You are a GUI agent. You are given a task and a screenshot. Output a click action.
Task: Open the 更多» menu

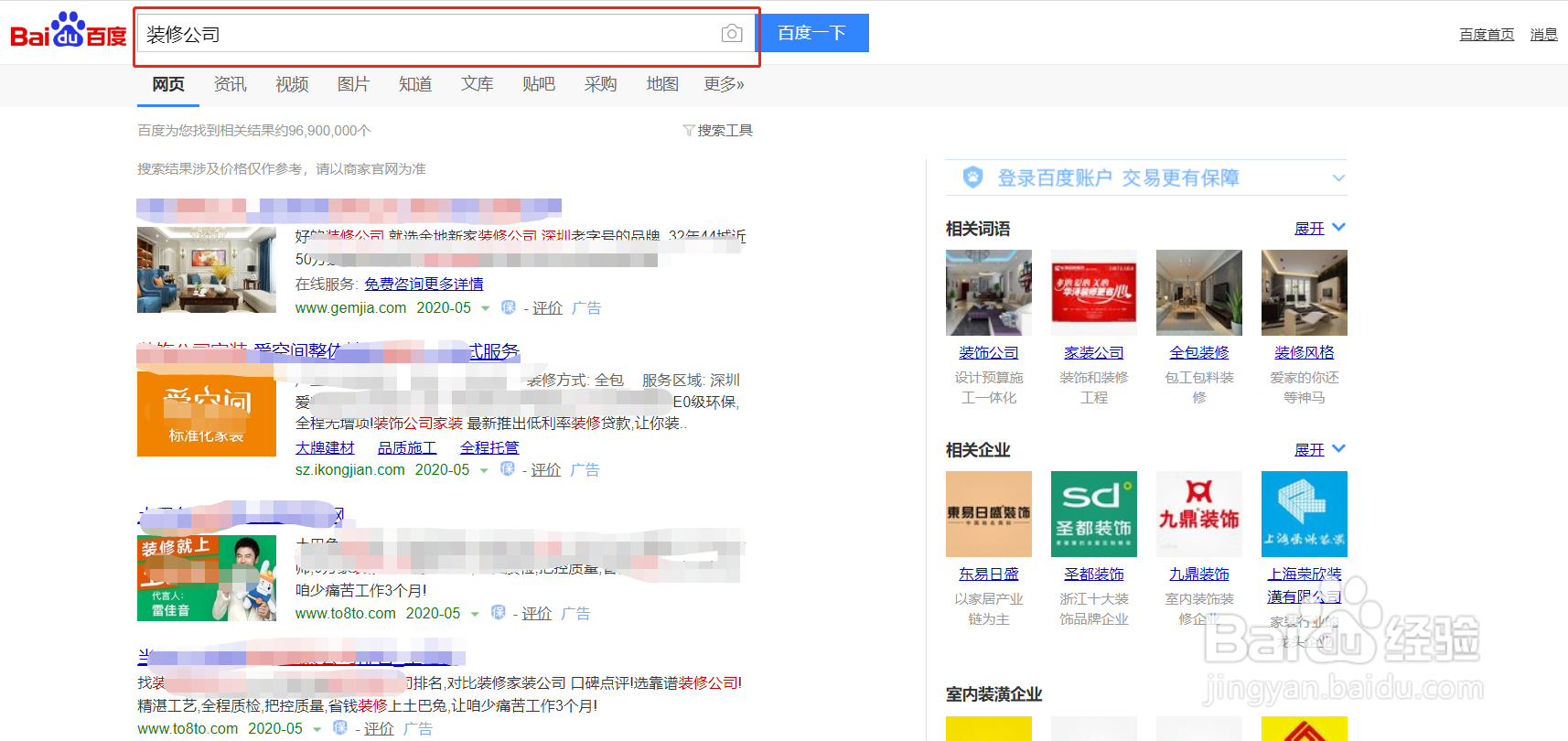[x=724, y=84]
